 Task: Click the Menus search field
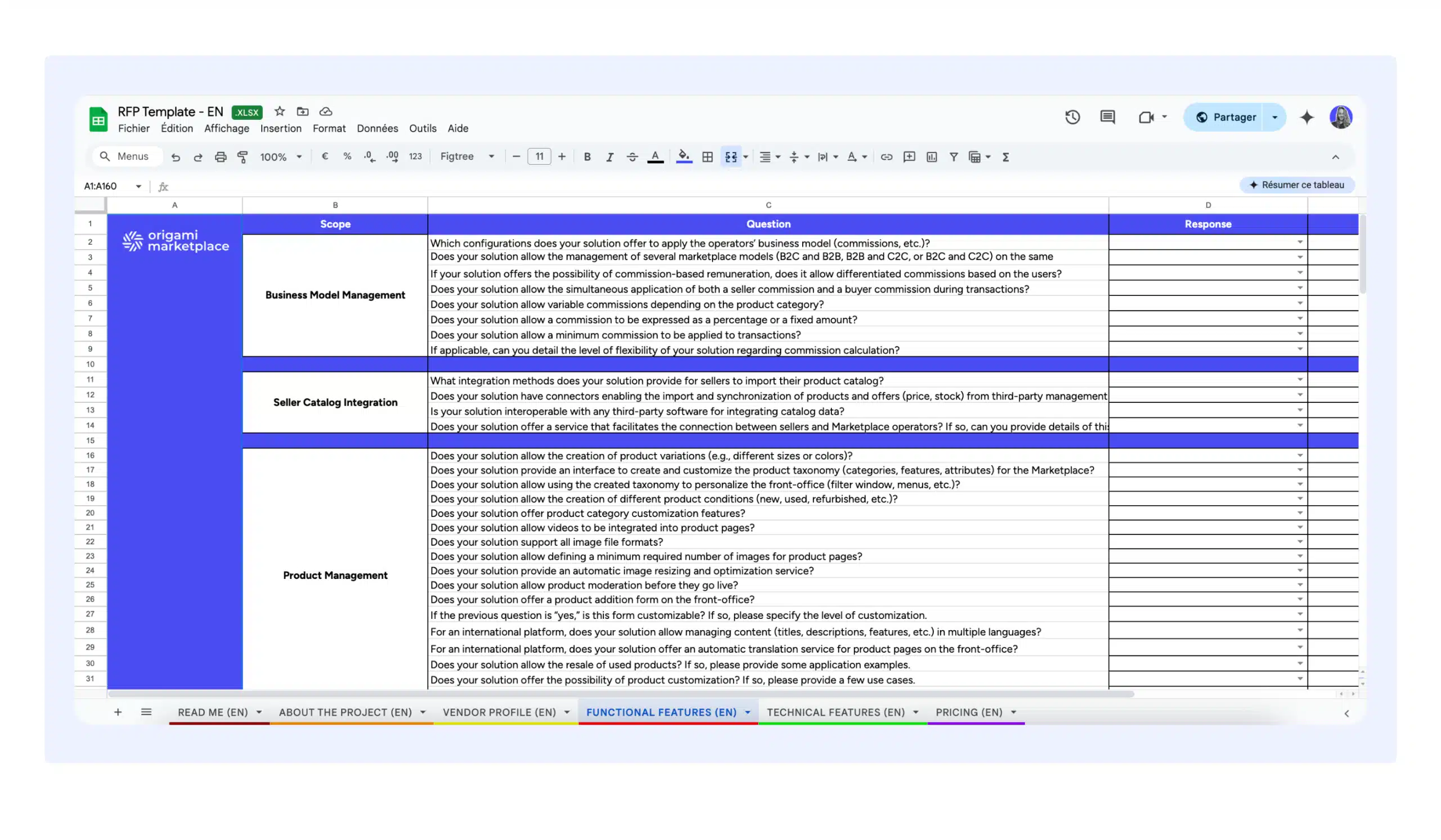point(127,156)
